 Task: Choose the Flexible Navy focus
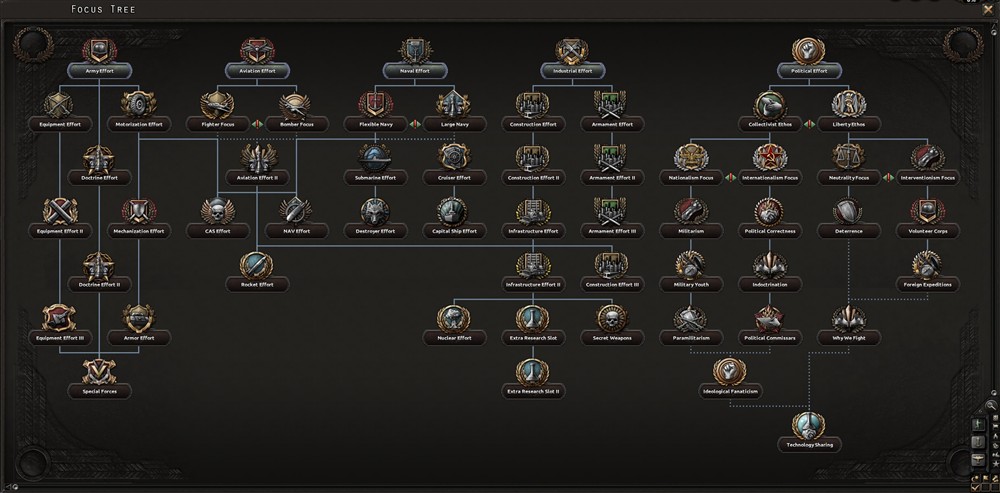[x=376, y=104]
